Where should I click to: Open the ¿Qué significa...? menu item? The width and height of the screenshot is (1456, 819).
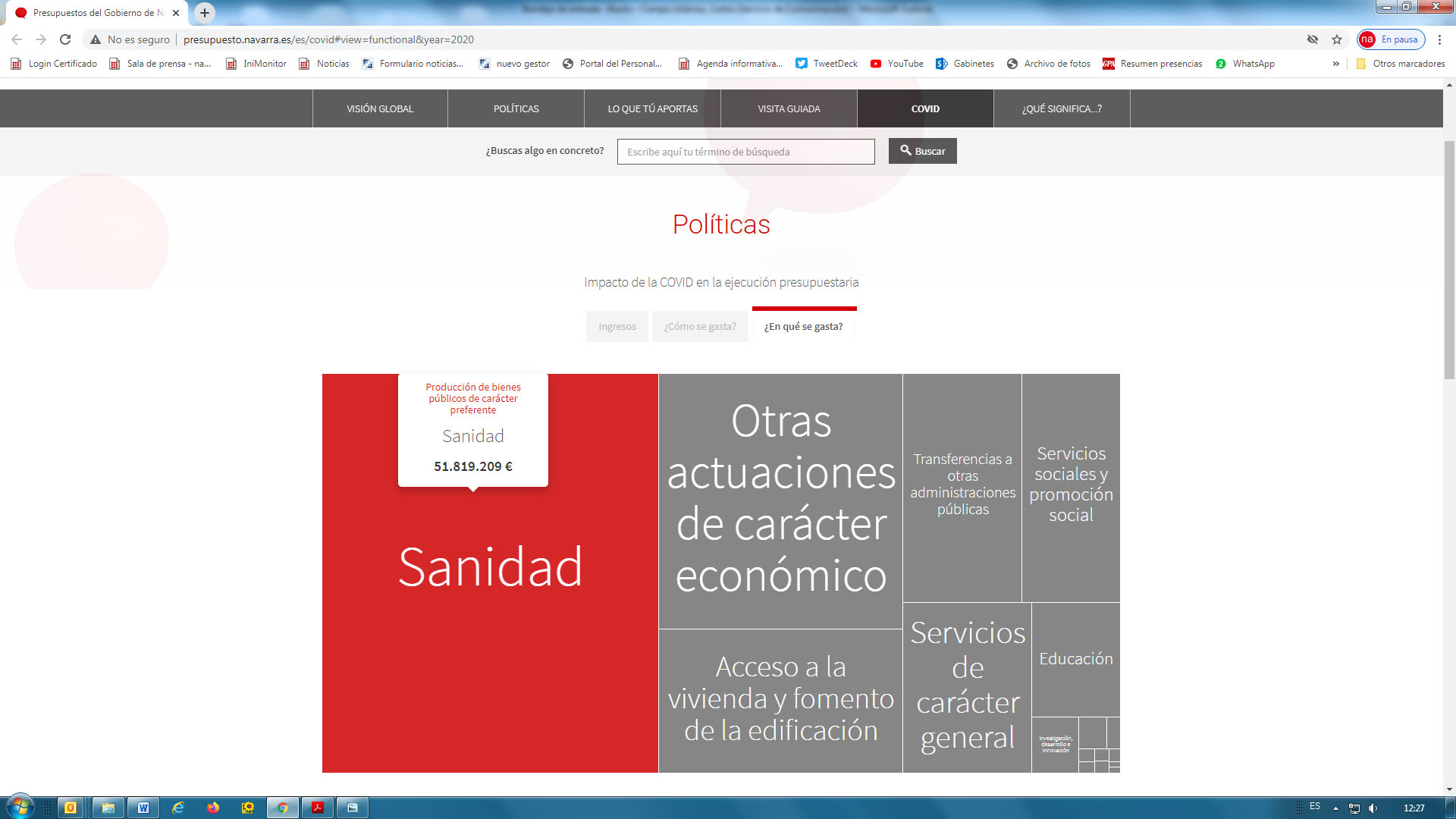tap(1062, 109)
